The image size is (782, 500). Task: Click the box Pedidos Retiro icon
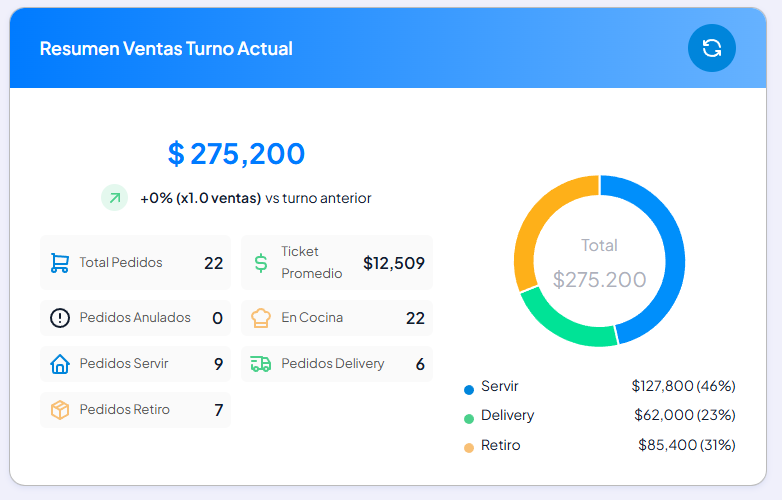coord(60,410)
